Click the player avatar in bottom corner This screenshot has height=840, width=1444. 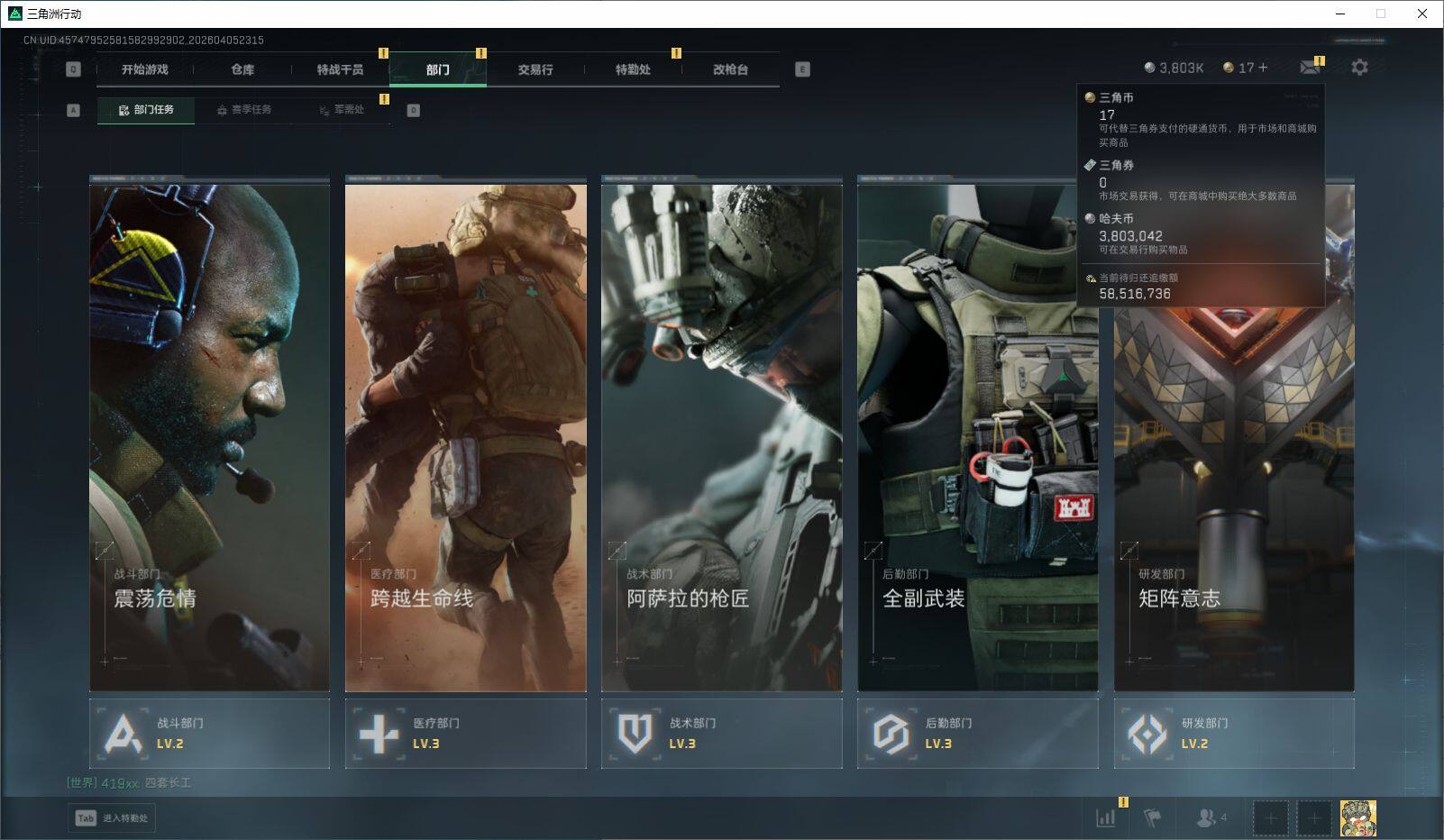[x=1357, y=817]
